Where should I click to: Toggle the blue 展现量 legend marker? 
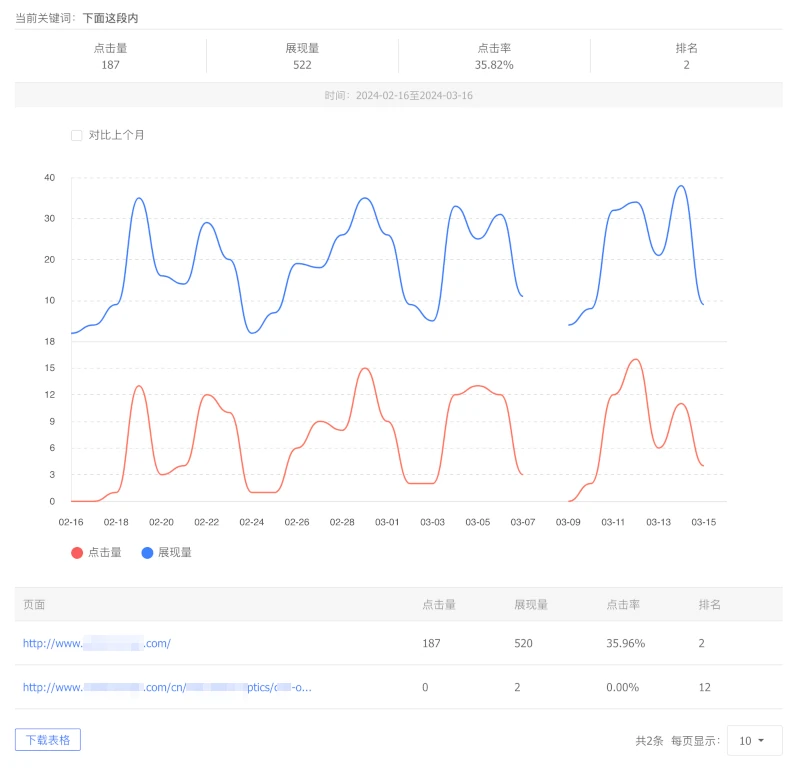pyautogui.click(x=147, y=553)
